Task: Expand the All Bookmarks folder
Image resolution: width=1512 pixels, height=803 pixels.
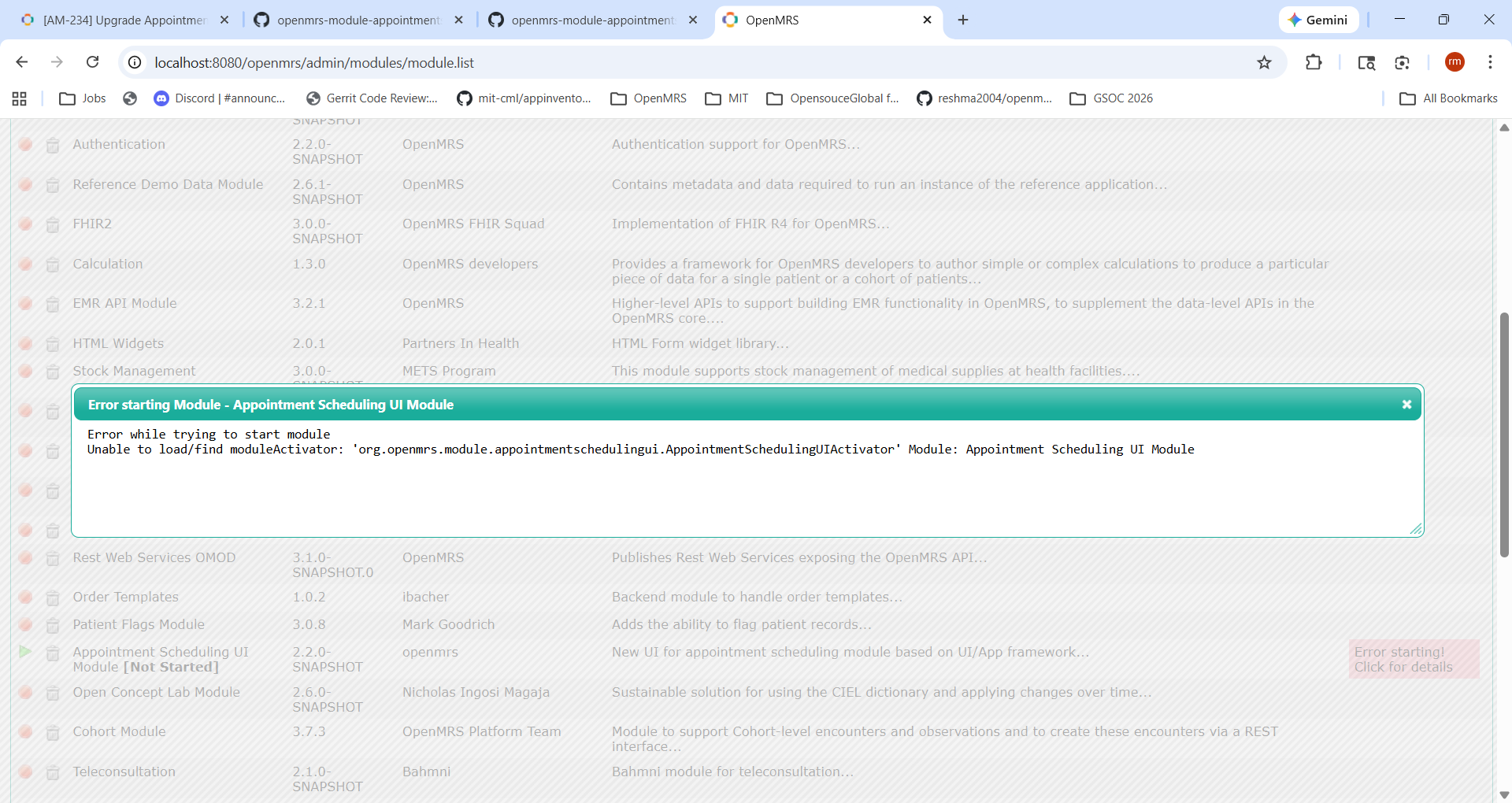Action: point(1449,98)
